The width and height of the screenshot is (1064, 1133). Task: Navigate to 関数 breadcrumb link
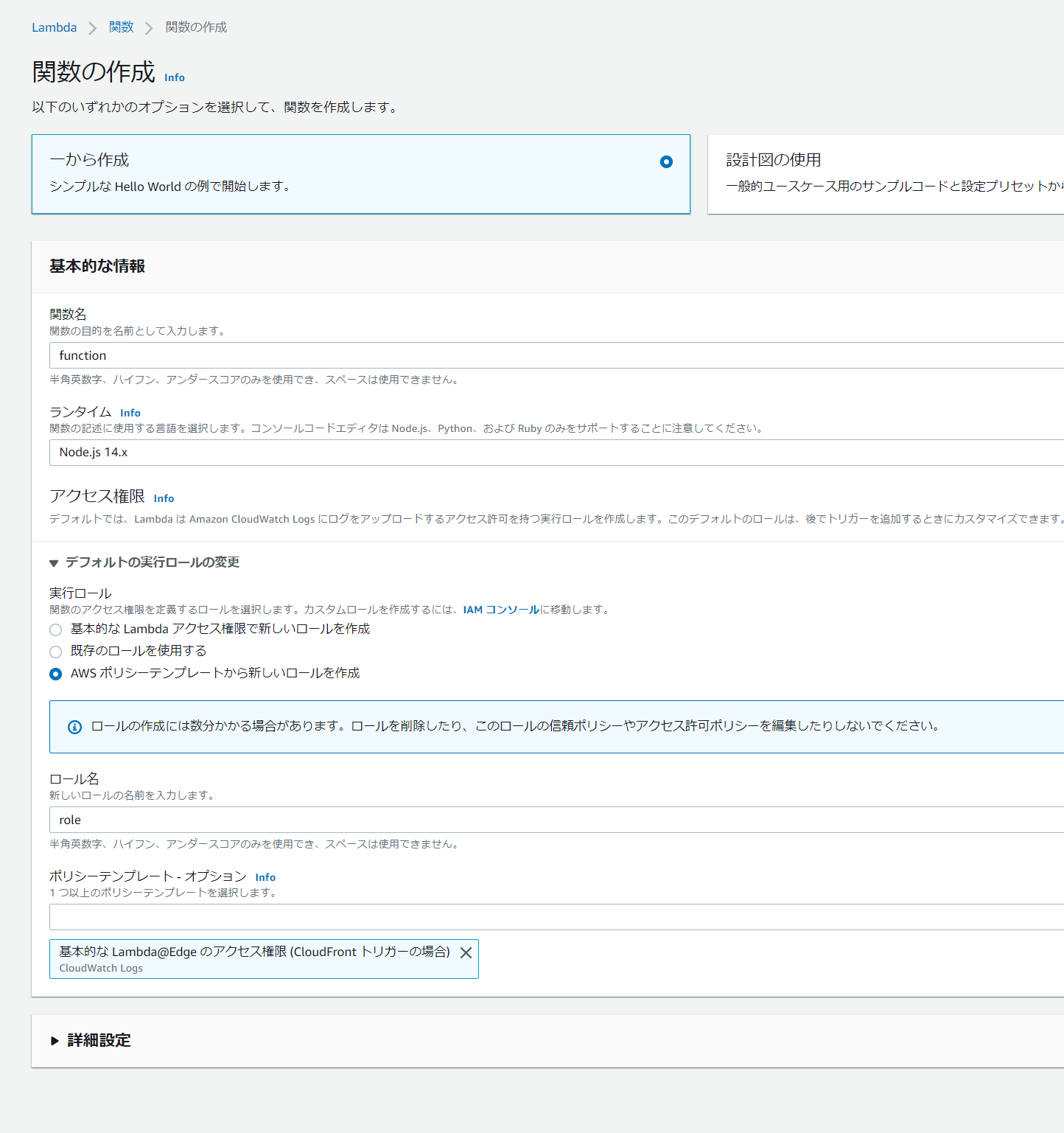(x=121, y=27)
